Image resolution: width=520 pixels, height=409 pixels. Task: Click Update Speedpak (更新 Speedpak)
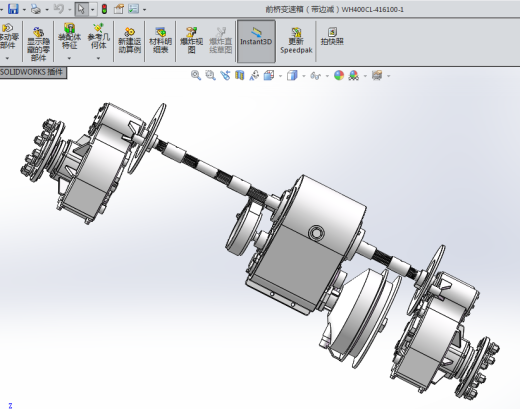(x=296, y=41)
